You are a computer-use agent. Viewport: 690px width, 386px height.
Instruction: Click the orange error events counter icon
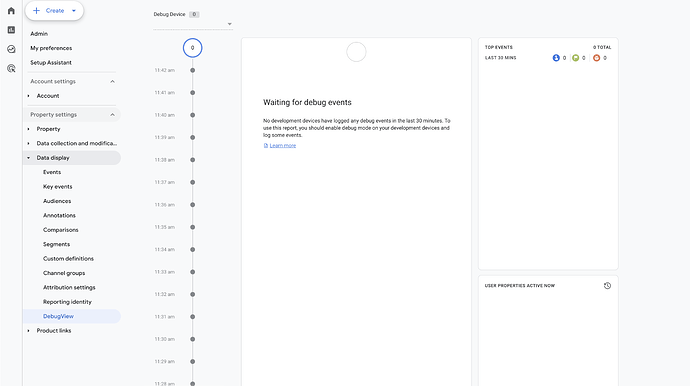596,58
